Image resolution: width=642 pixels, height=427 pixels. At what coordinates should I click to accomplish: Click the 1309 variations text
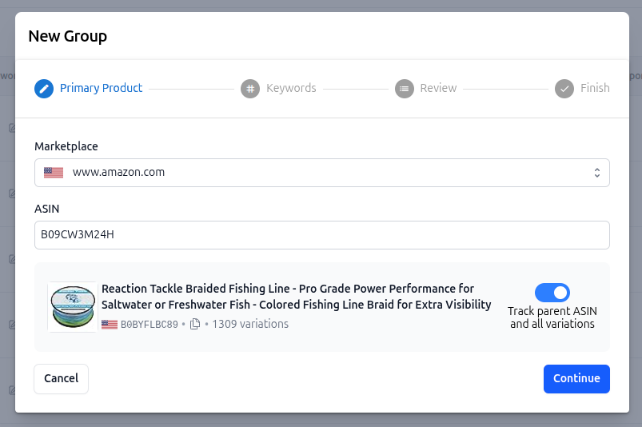(250, 324)
